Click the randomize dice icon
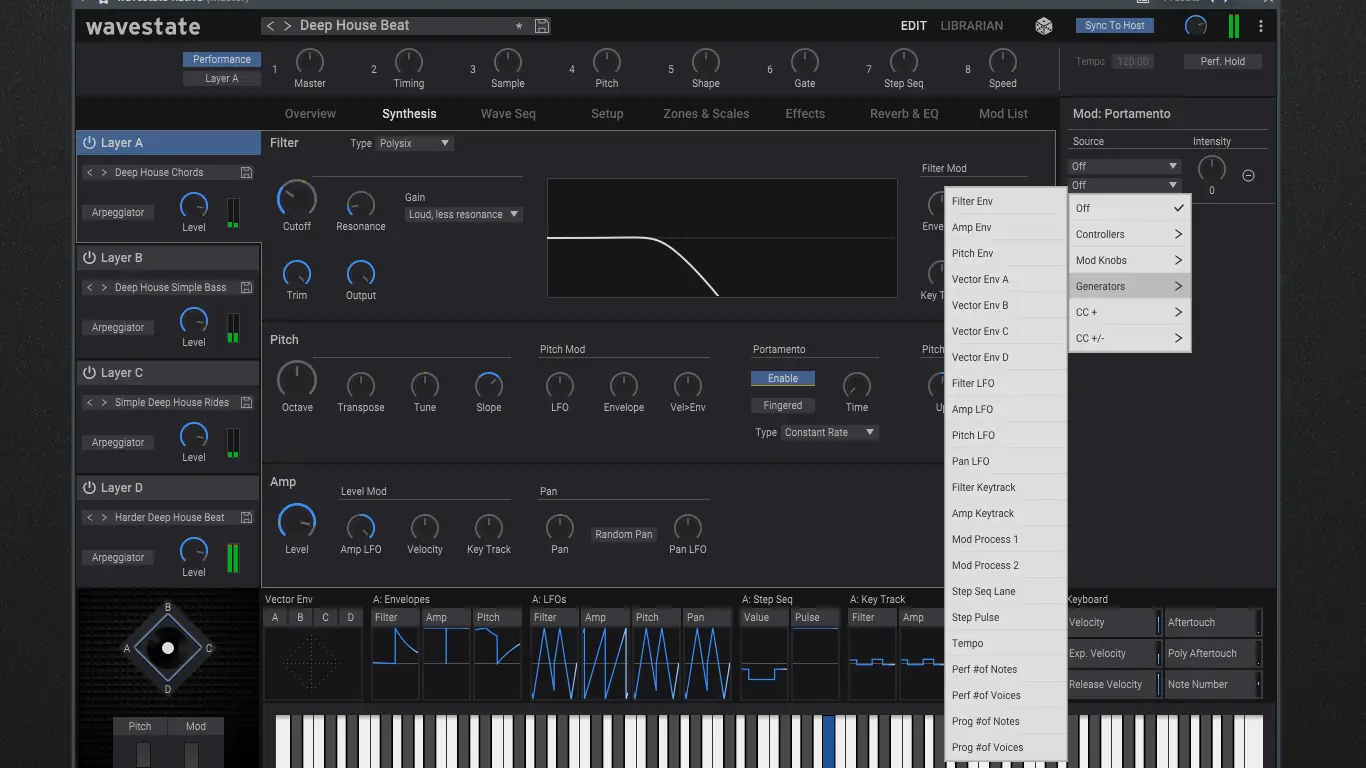The width and height of the screenshot is (1366, 768). coord(1043,26)
